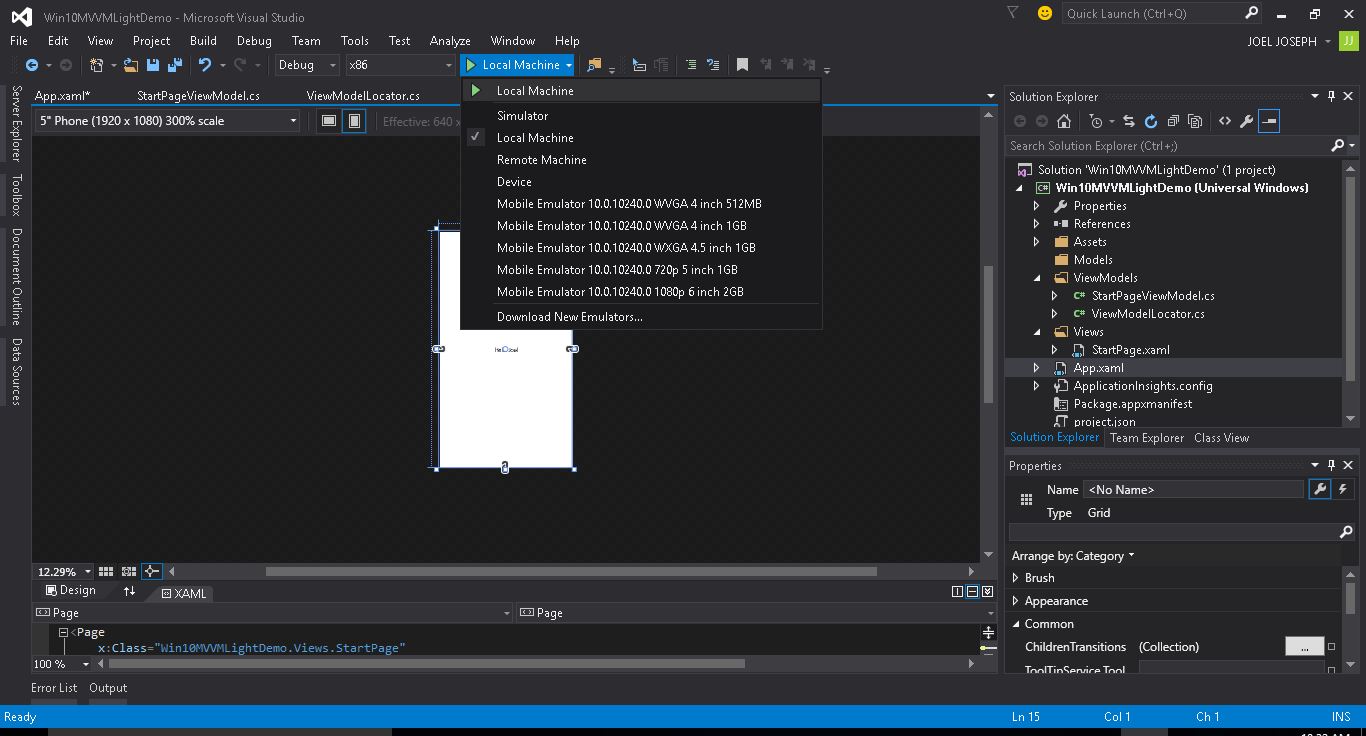
Task: Click Collapse All in Solution Explorer
Action: pos(1172,121)
